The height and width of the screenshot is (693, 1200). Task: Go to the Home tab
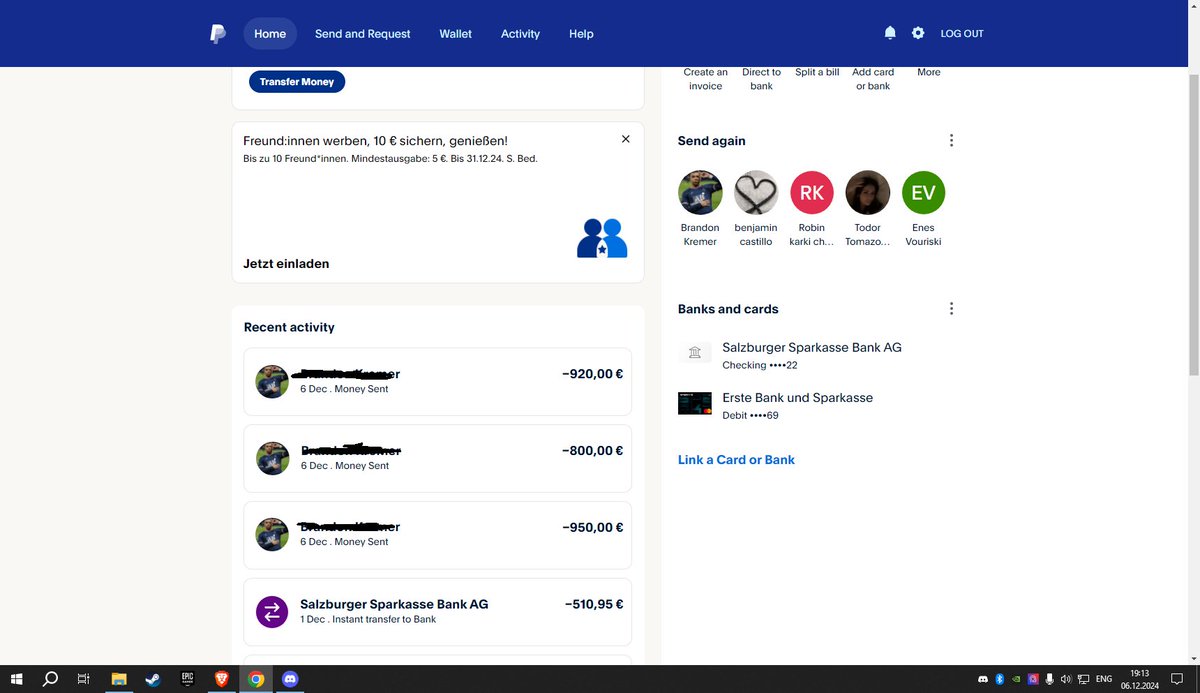click(270, 34)
